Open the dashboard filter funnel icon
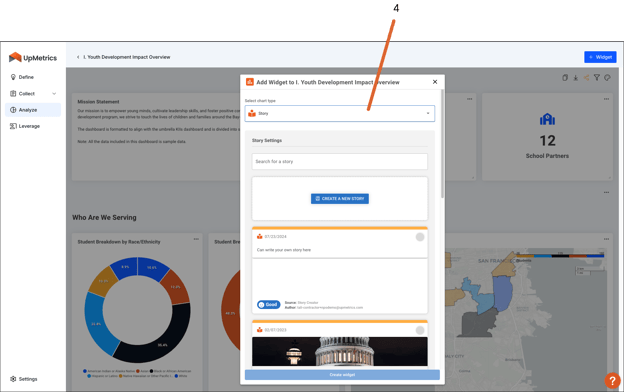The width and height of the screenshot is (624, 392). pyautogui.click(x=597, y=78)
